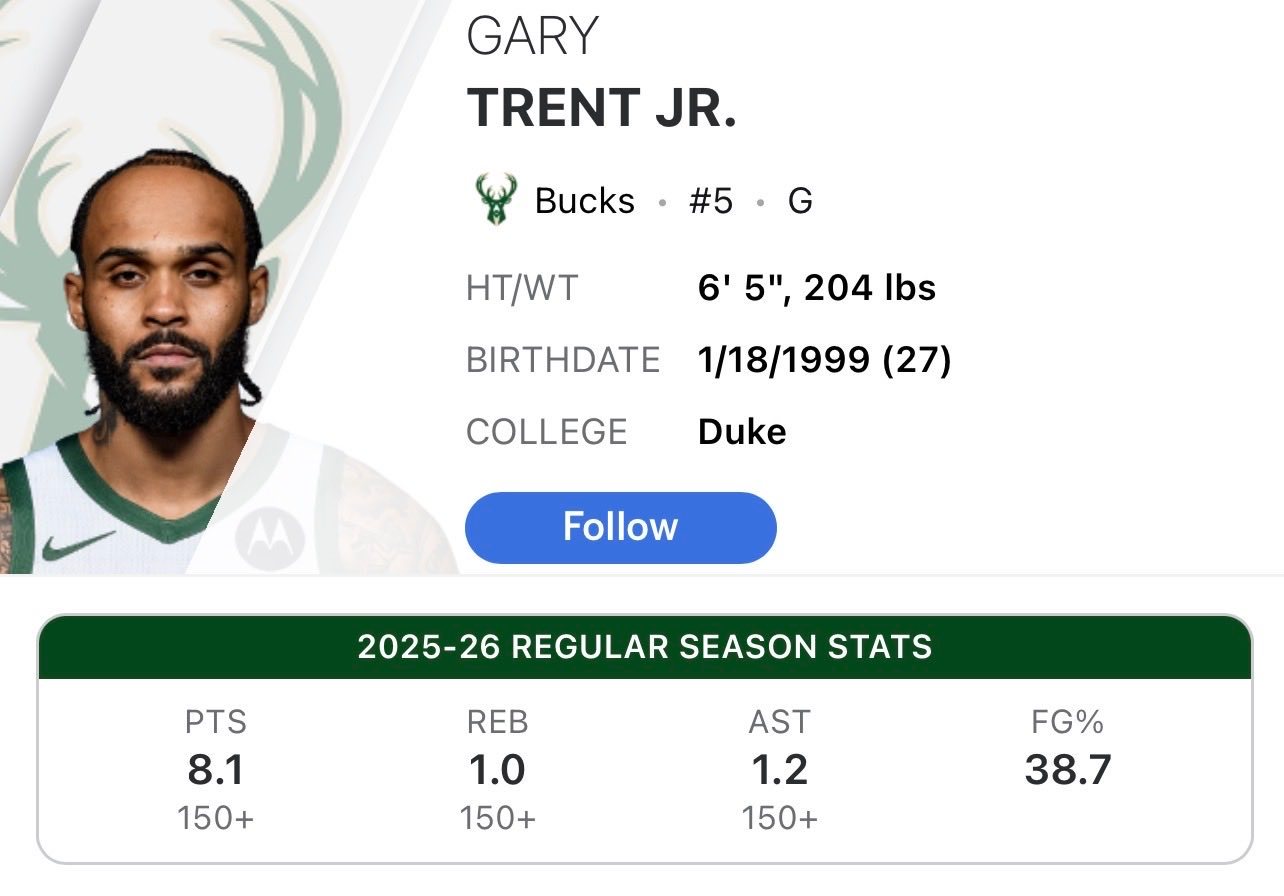Click the 2025-26 Regular Season Stats header
Screen dimensions: 1284x896
pos(645,647)
